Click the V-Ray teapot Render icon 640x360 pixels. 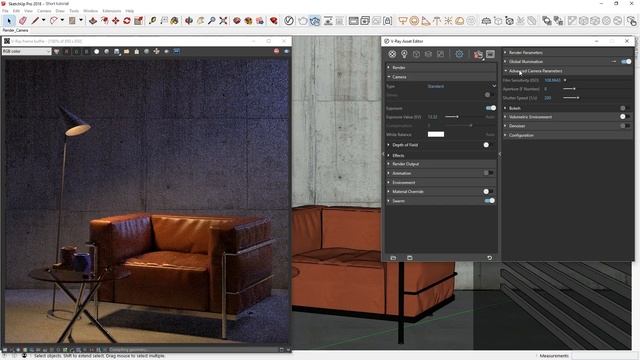click(x=303, y=20)
